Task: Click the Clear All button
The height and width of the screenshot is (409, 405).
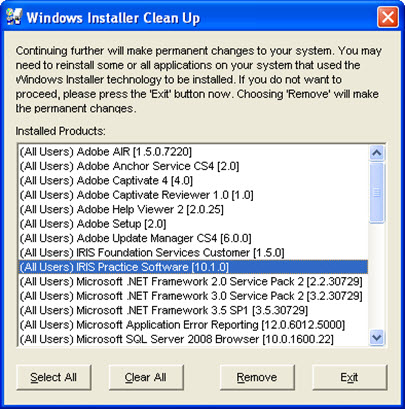Action: pyautogui.click(x=146, y=377)
